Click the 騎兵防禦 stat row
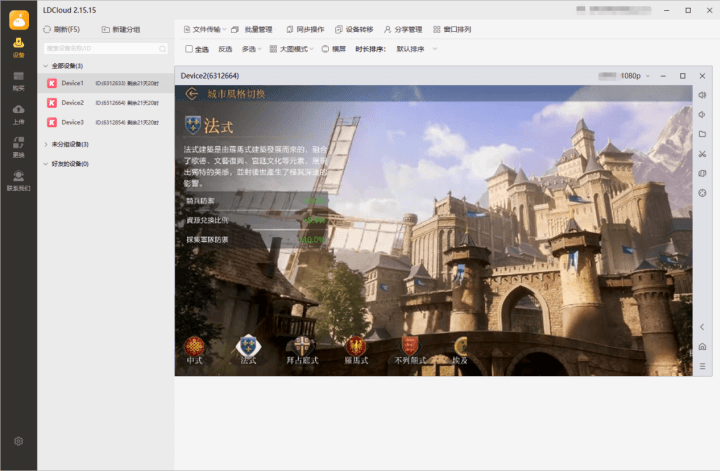Image resolution: width=720 pixels, height=471 pixels. click(256, 201)
